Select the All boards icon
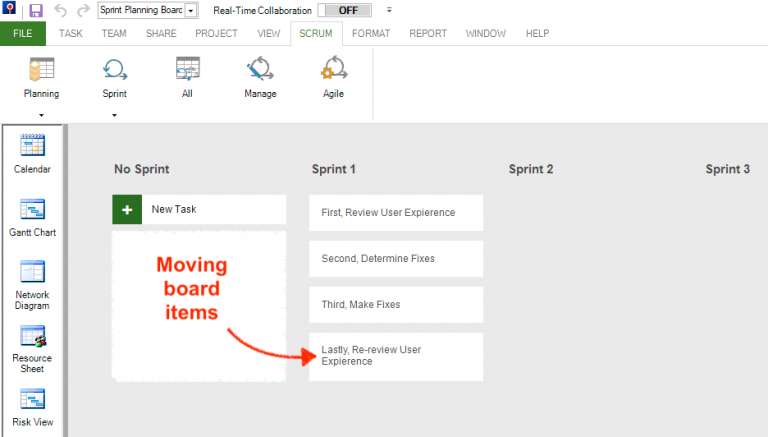768x437 pixels. (x=187, y=70)
